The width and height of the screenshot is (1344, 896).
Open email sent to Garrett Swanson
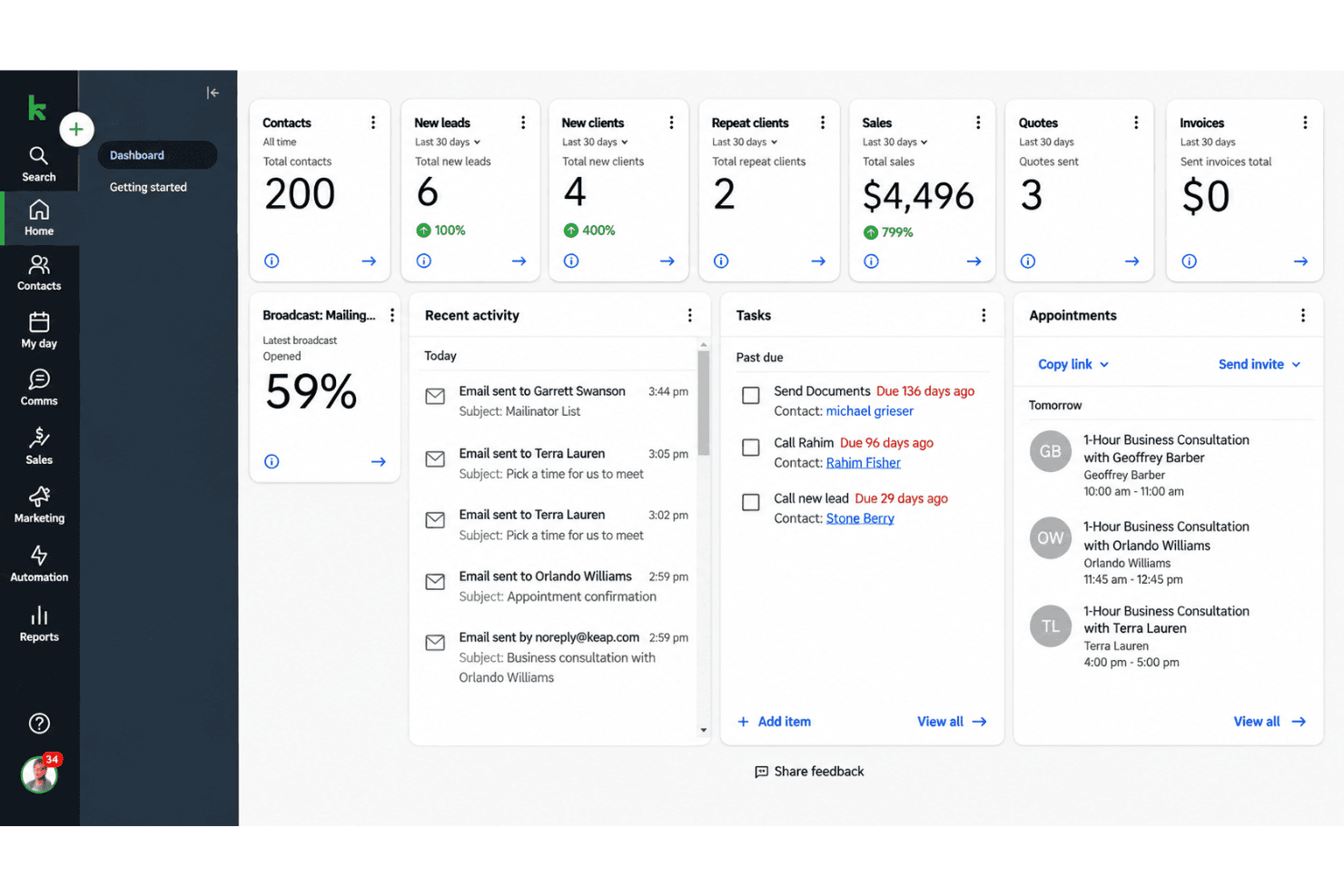pos(557,401)
